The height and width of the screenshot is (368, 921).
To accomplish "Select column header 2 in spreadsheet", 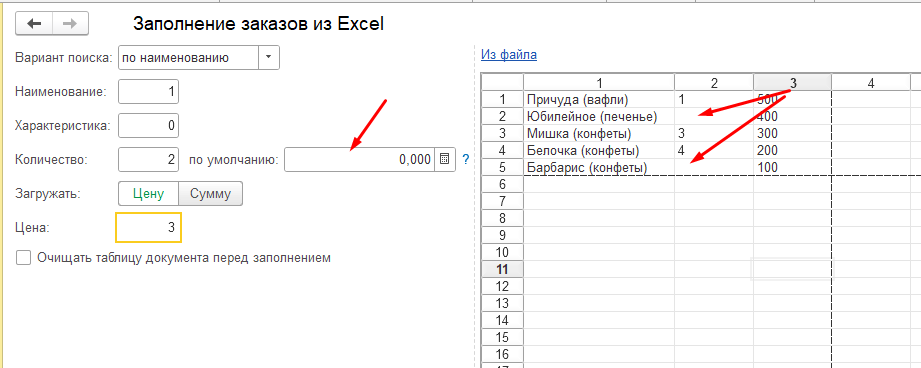I will 714,83.
